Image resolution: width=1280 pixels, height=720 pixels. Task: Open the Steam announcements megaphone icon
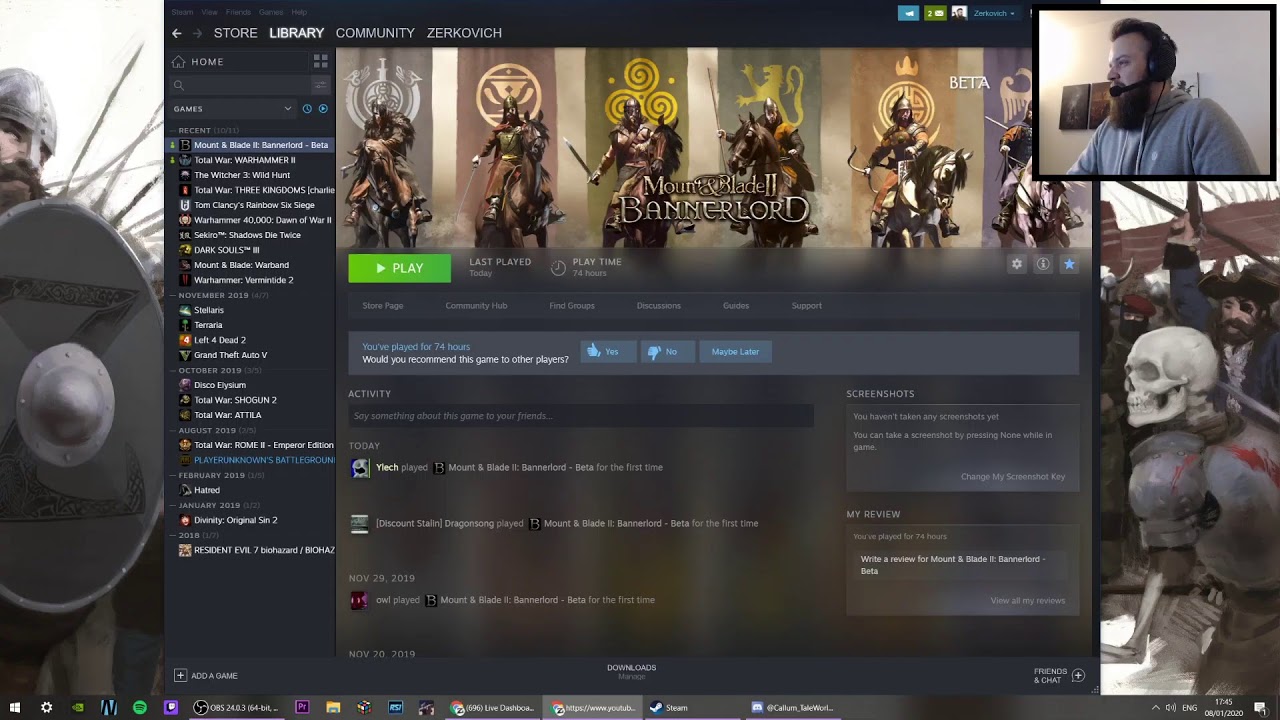[x=908, y=13]
